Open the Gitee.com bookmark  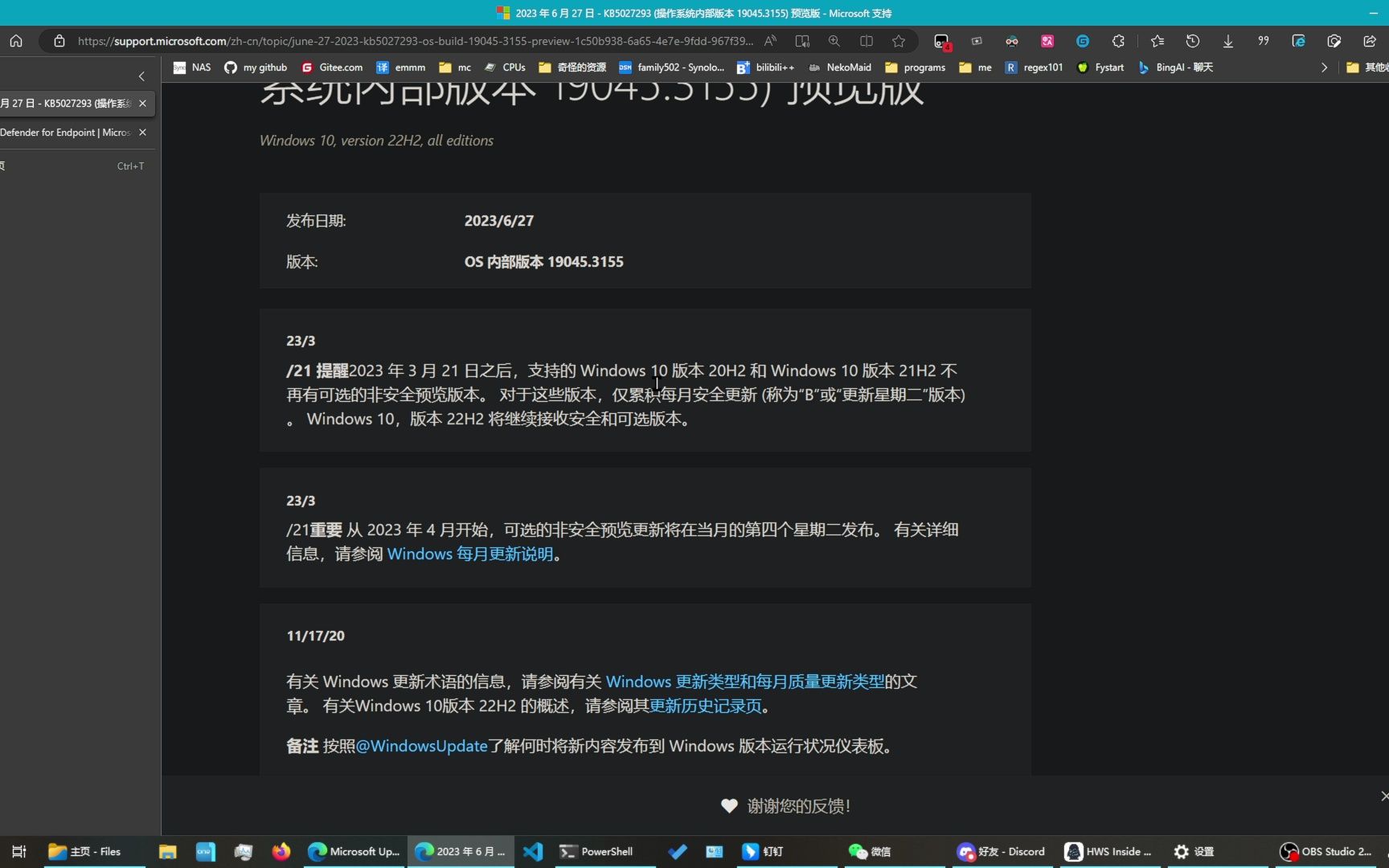pos(332,68)
